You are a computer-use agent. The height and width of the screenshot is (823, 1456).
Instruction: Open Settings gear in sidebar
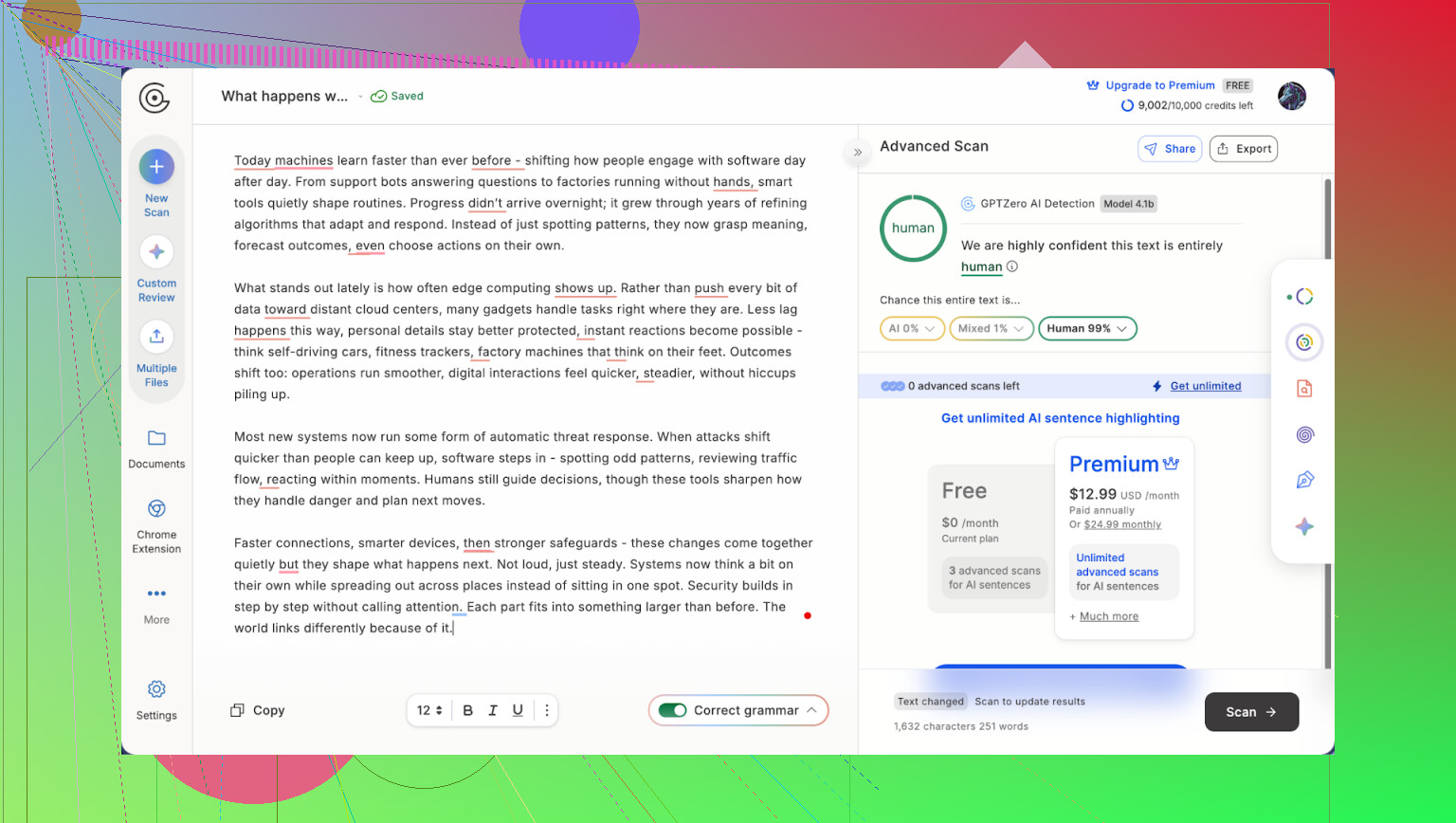[x=156, y=689]
